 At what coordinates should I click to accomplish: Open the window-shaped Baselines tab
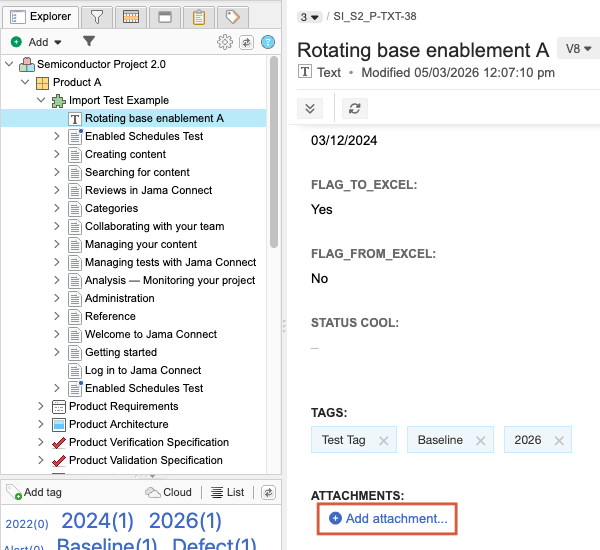pos(165,17)
